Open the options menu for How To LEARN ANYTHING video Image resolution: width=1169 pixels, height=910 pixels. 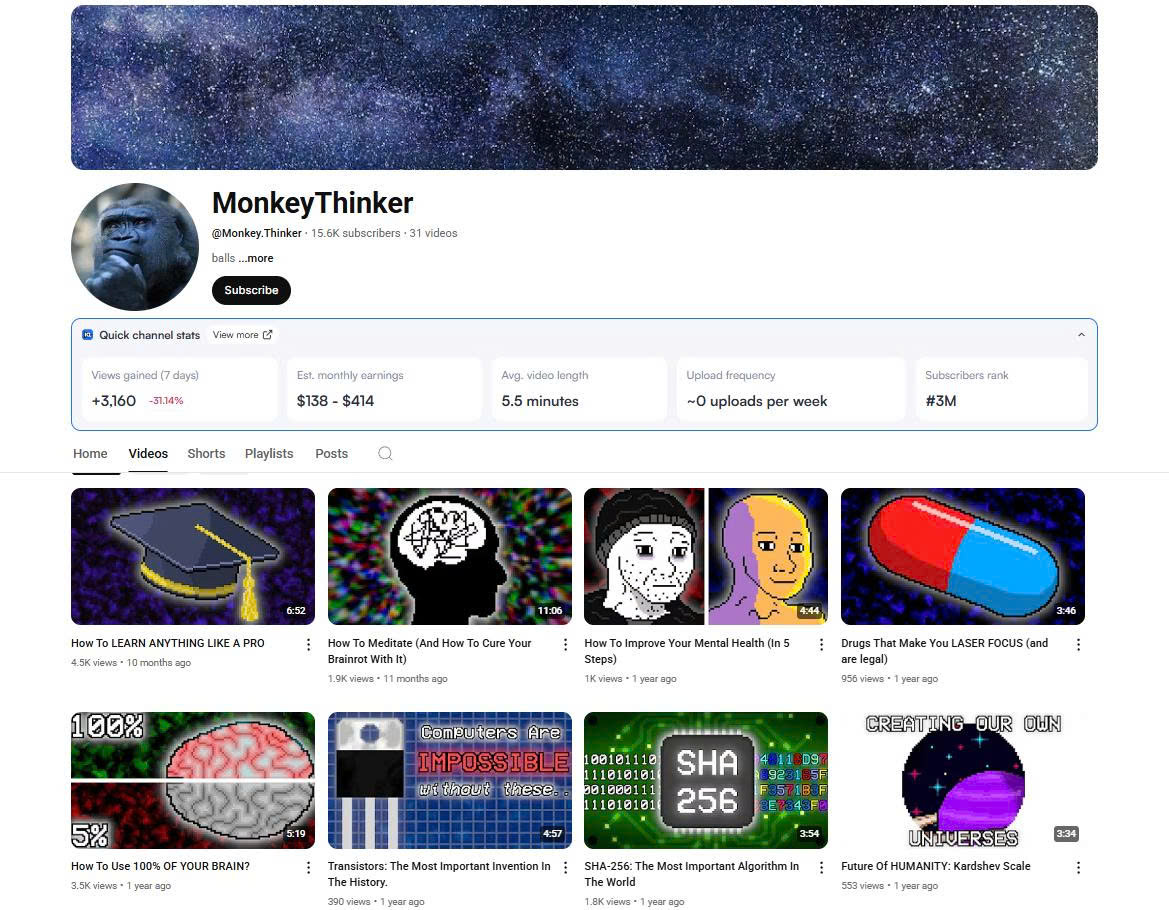[309, 645]
